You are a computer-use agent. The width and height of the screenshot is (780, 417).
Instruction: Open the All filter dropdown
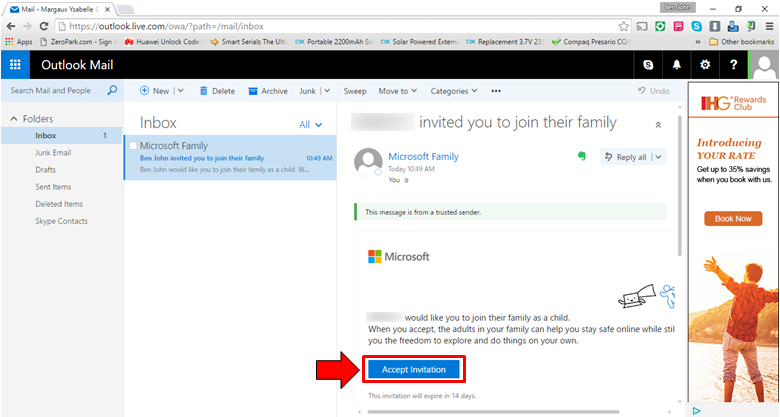311,125
